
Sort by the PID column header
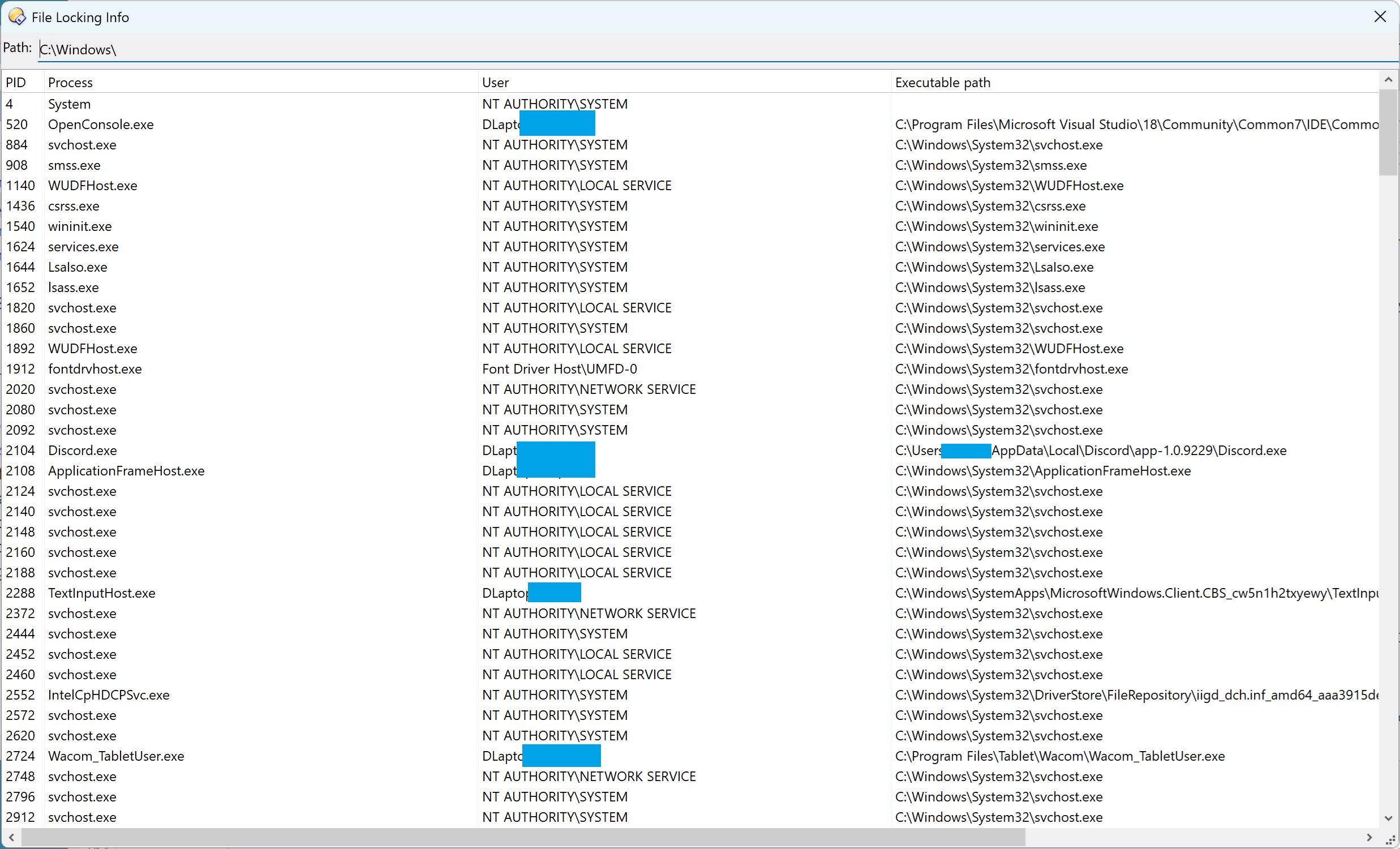click(23, 83)
